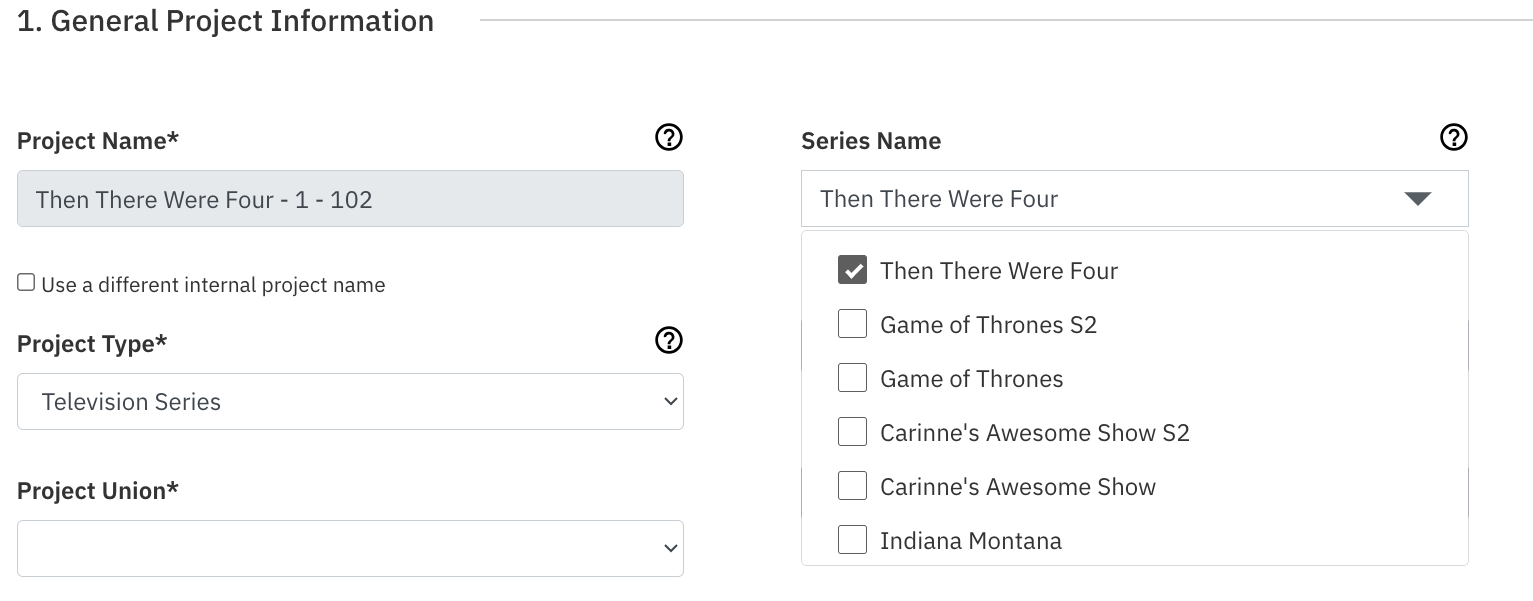The image size is (1533, 601).
Task: Uncheck 'Then There Were Four' series checkbox
Action: click(852, 270)
